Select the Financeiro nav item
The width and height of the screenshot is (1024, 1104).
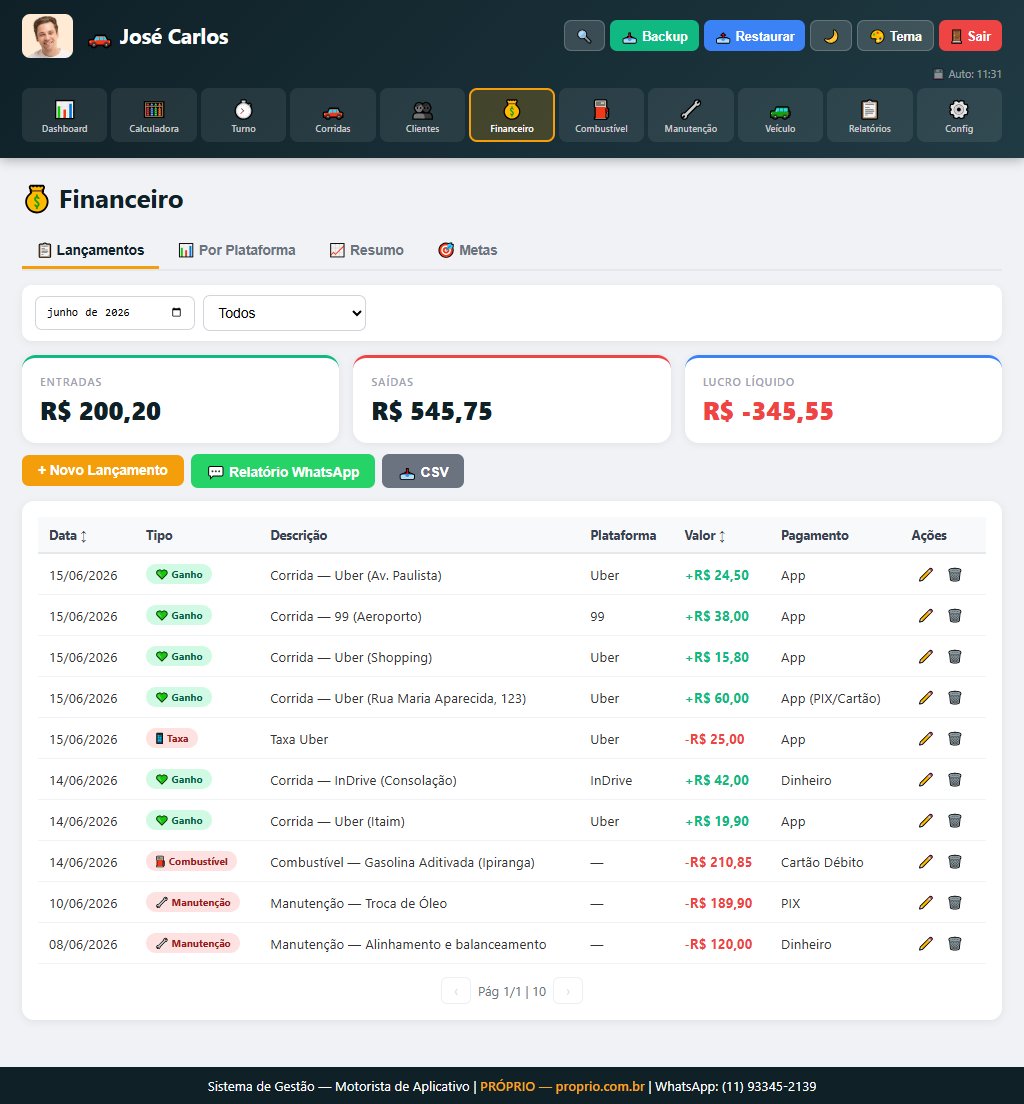[512, 115]
